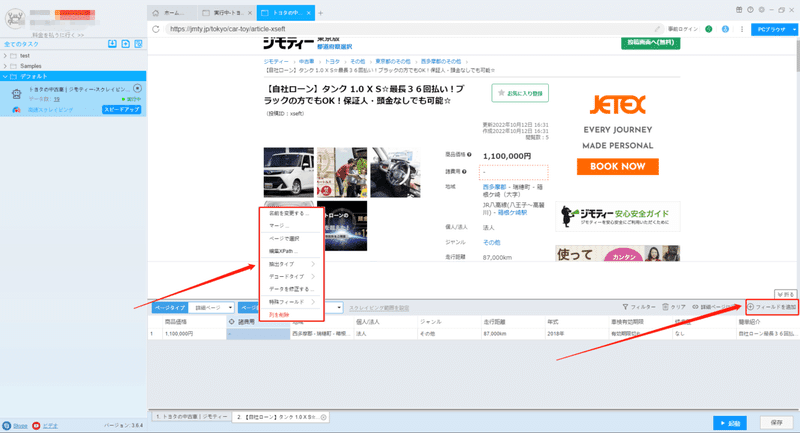The height and width of the screenshot is (433, 800).
Task: Click the 料金を払うに行く link
Action: [58, 35]
